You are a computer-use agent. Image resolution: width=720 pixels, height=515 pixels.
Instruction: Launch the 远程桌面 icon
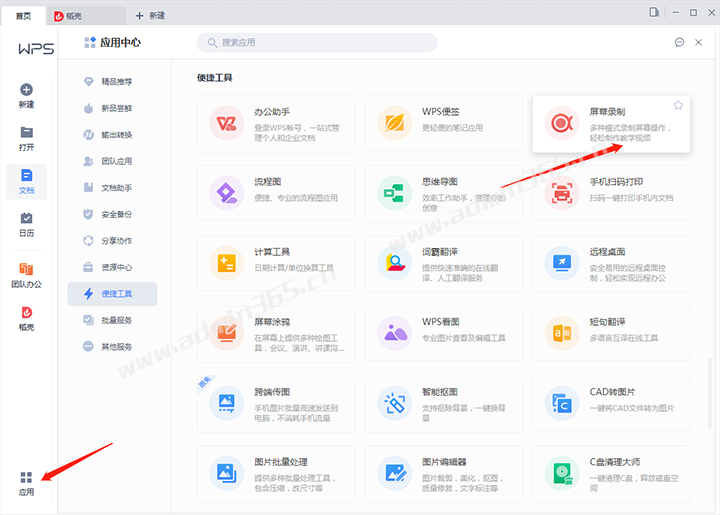coord(562,263)
